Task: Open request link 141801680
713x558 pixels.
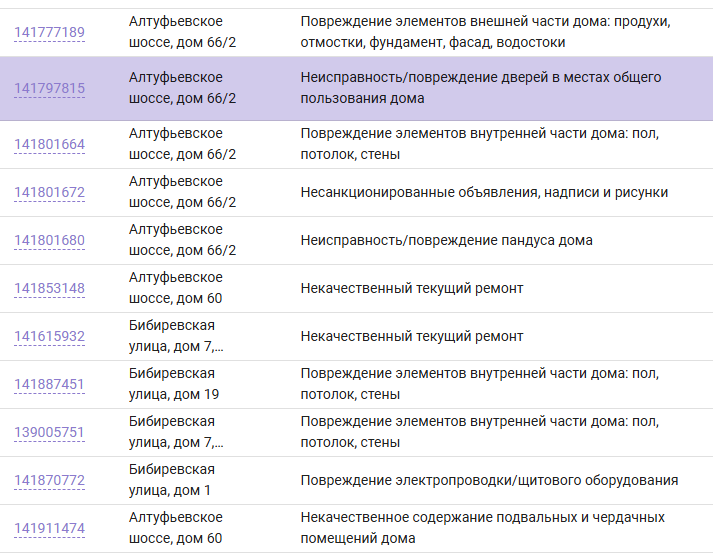Action: point(50,240)
